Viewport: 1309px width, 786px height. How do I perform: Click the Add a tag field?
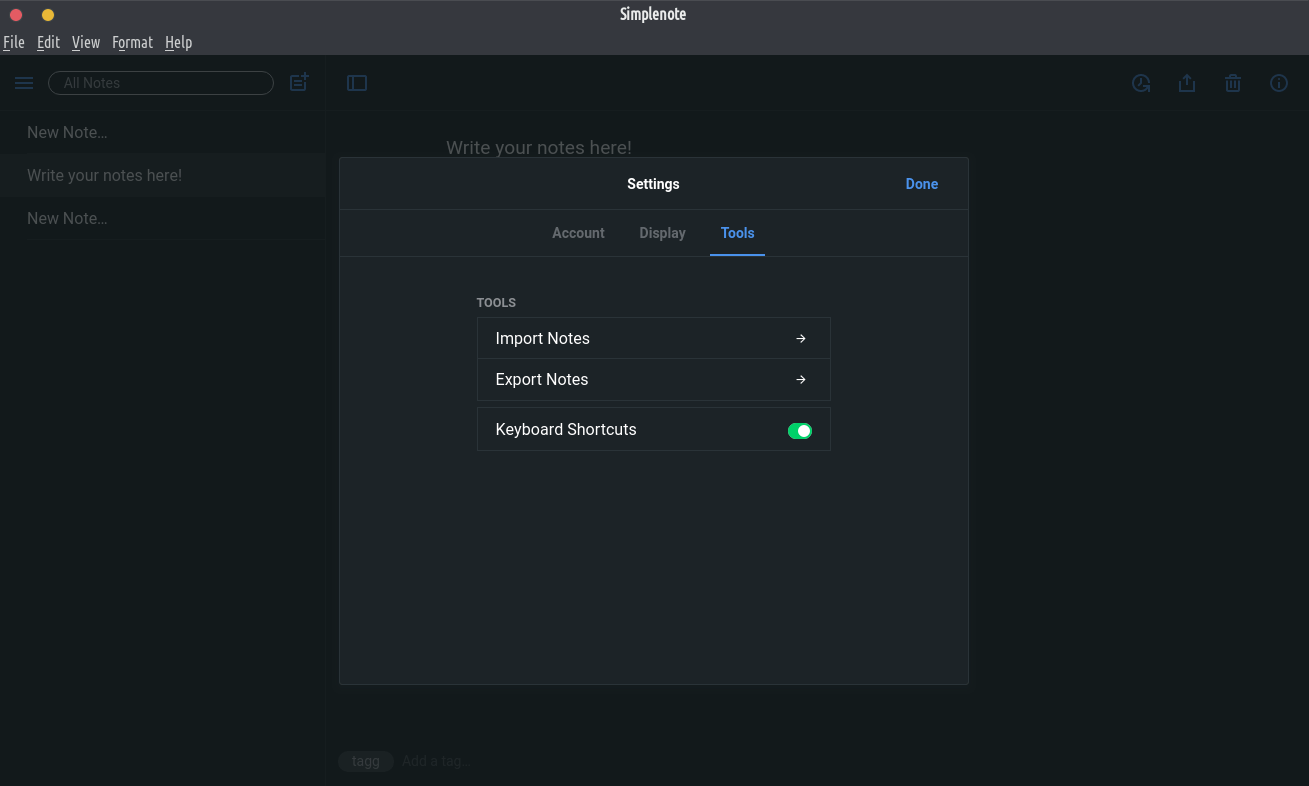(437, 761)
